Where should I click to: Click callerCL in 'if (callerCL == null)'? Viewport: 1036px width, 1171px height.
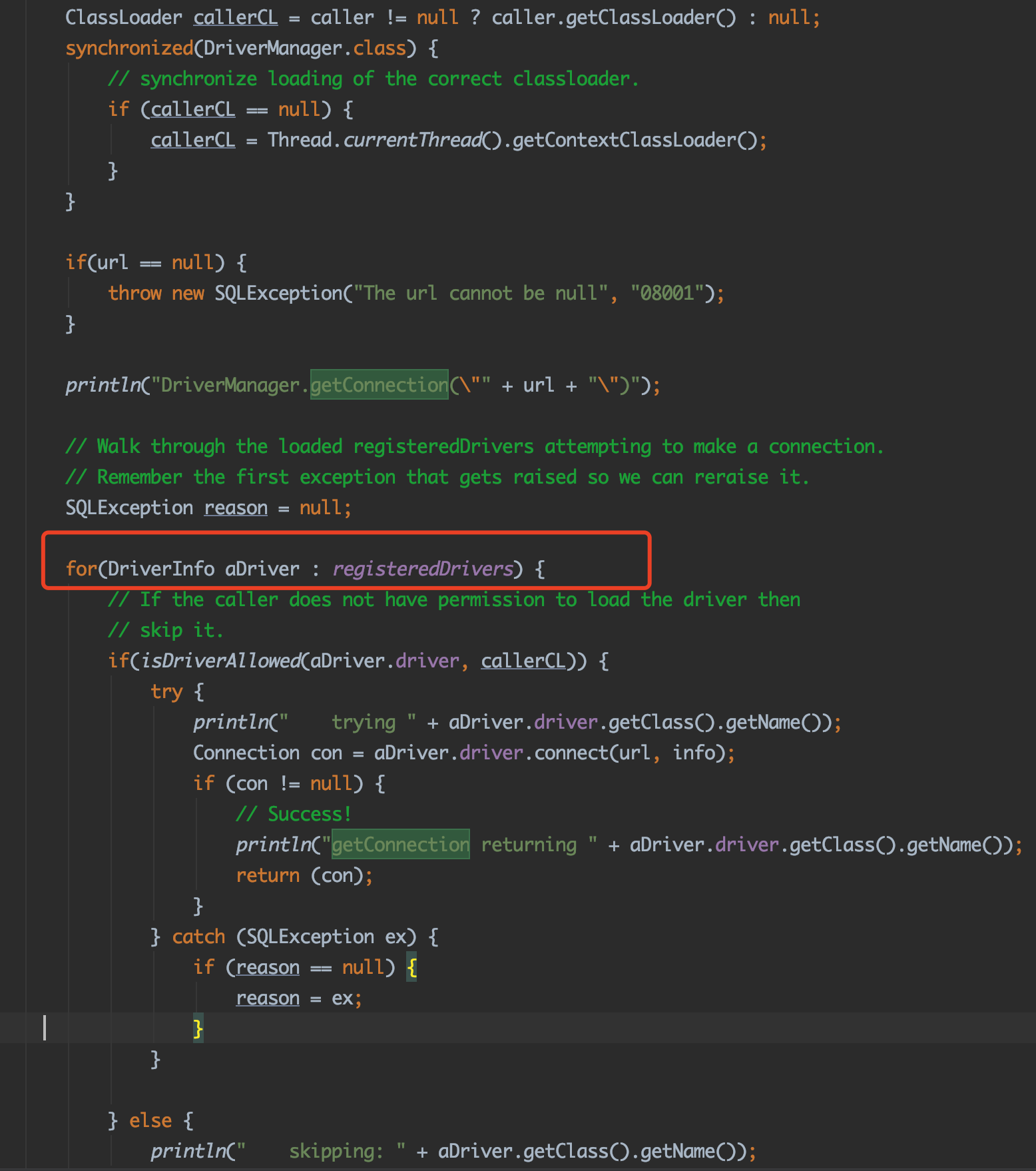click(193, 109)
